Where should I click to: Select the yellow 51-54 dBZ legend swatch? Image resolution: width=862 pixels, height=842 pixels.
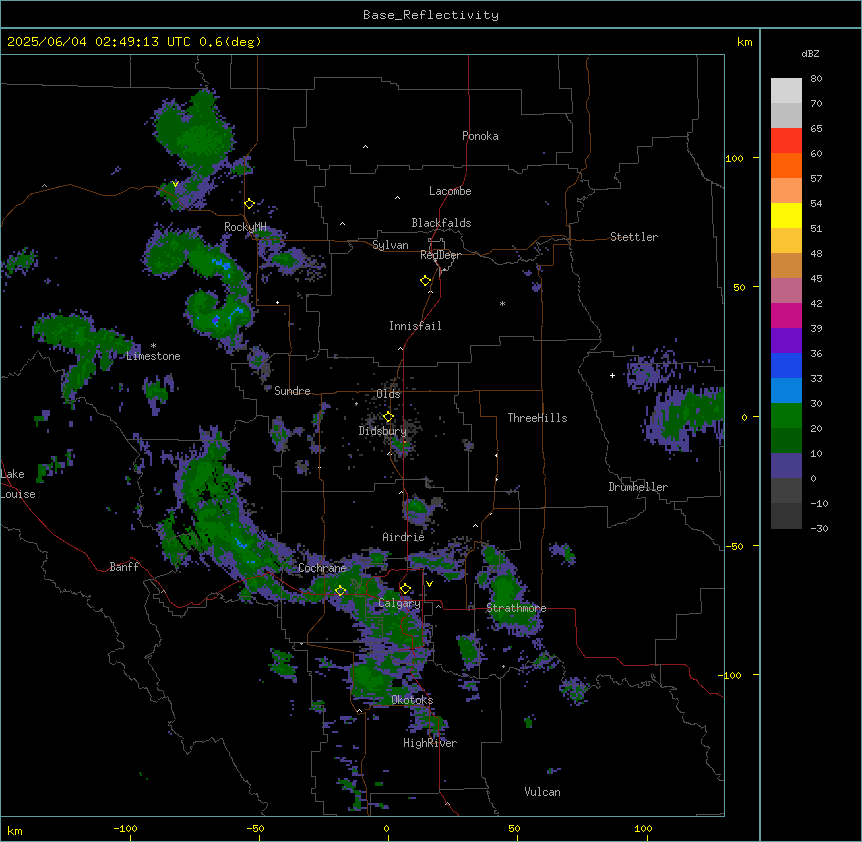(786, 215)
